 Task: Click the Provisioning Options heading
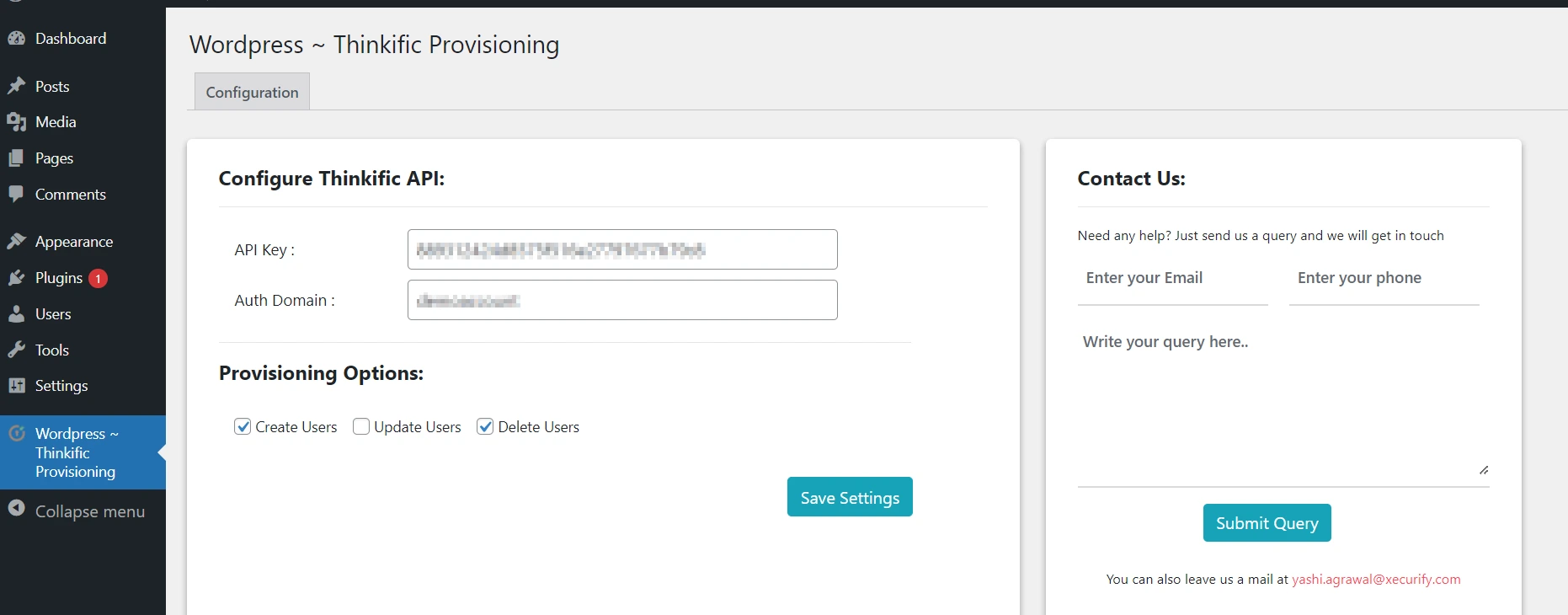(x=321, y=373)
